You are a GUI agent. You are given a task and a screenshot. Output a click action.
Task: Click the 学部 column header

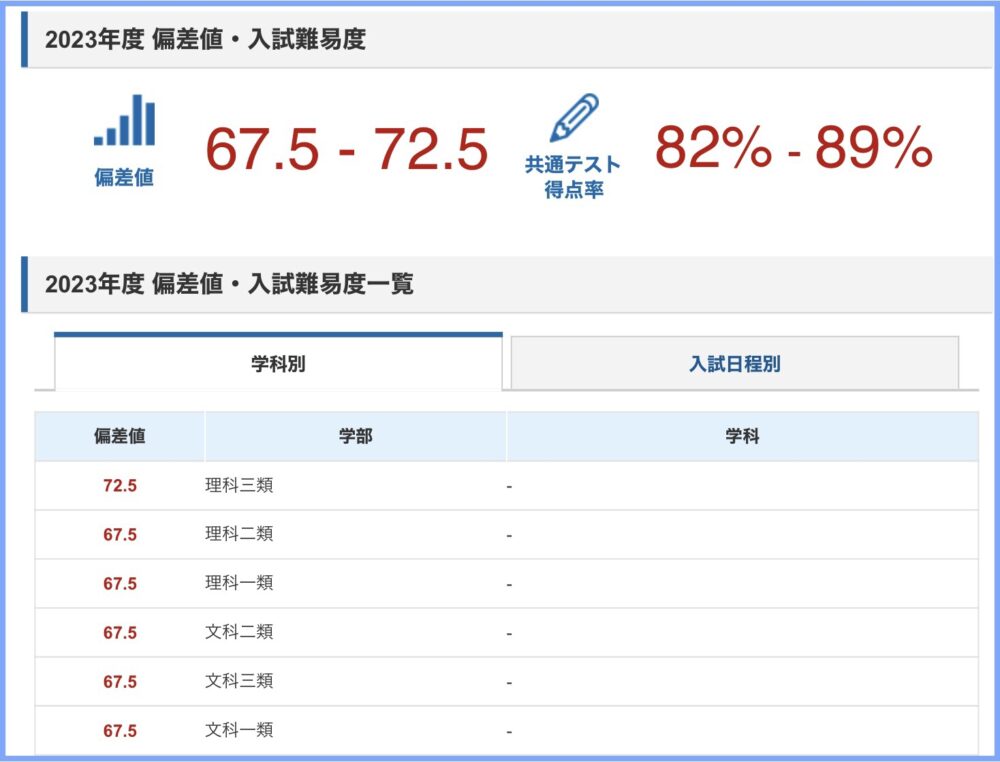pos(355,437)
